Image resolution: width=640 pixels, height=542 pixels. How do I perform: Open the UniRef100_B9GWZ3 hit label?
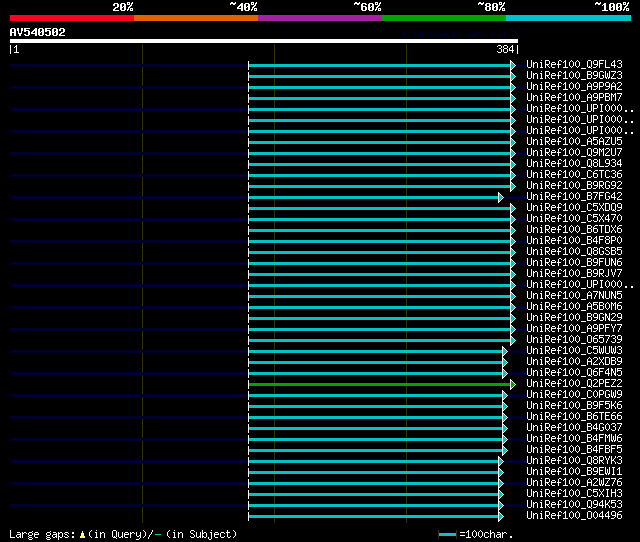[574, 76]
